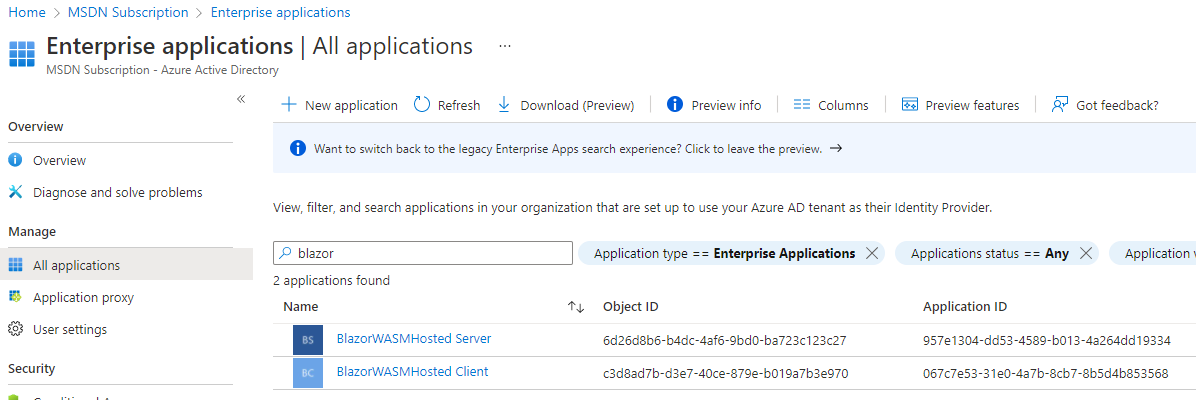Sort applications by the Name column arrows
Viewport: 1196px width, 400px height.
pos(576,307)
